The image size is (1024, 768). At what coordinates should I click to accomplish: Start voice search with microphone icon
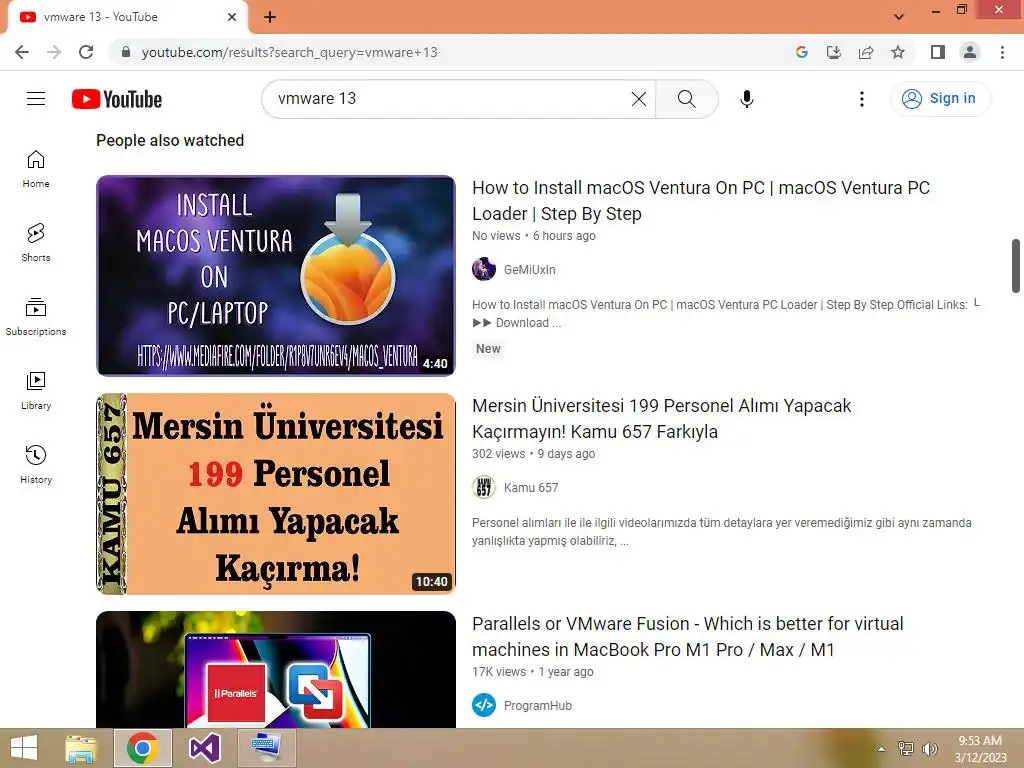tap(746, 99)
